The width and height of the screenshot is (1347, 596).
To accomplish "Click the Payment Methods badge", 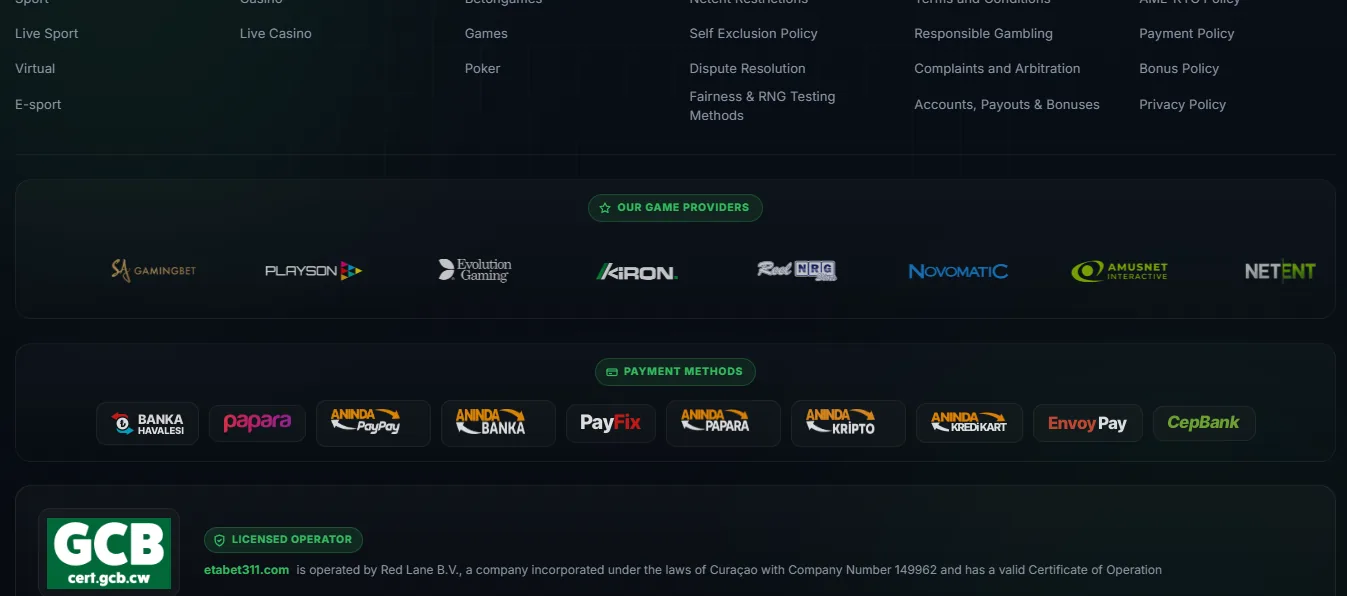I will point(675,372).
